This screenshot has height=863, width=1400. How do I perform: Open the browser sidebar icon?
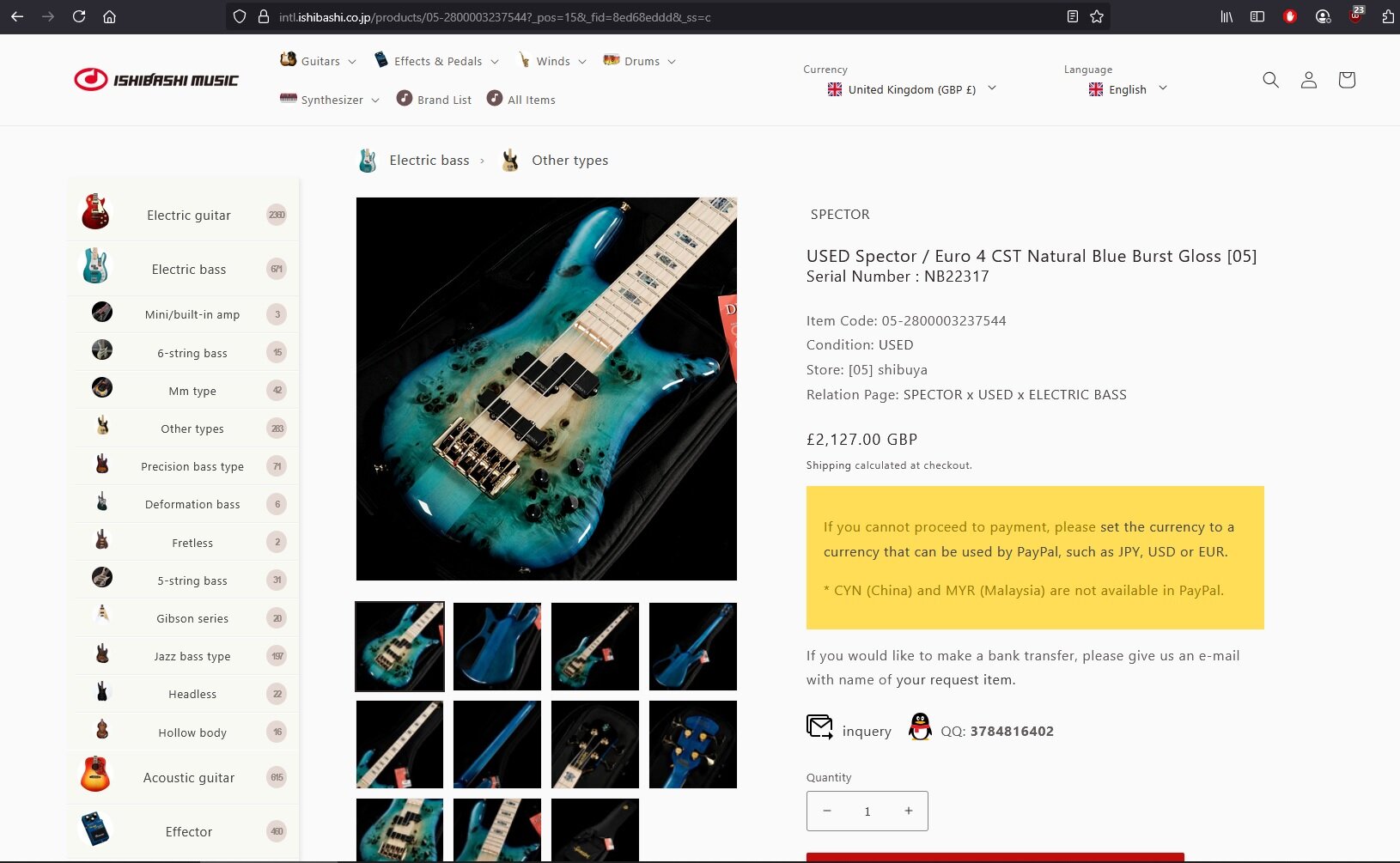(x=1257, y=16)
